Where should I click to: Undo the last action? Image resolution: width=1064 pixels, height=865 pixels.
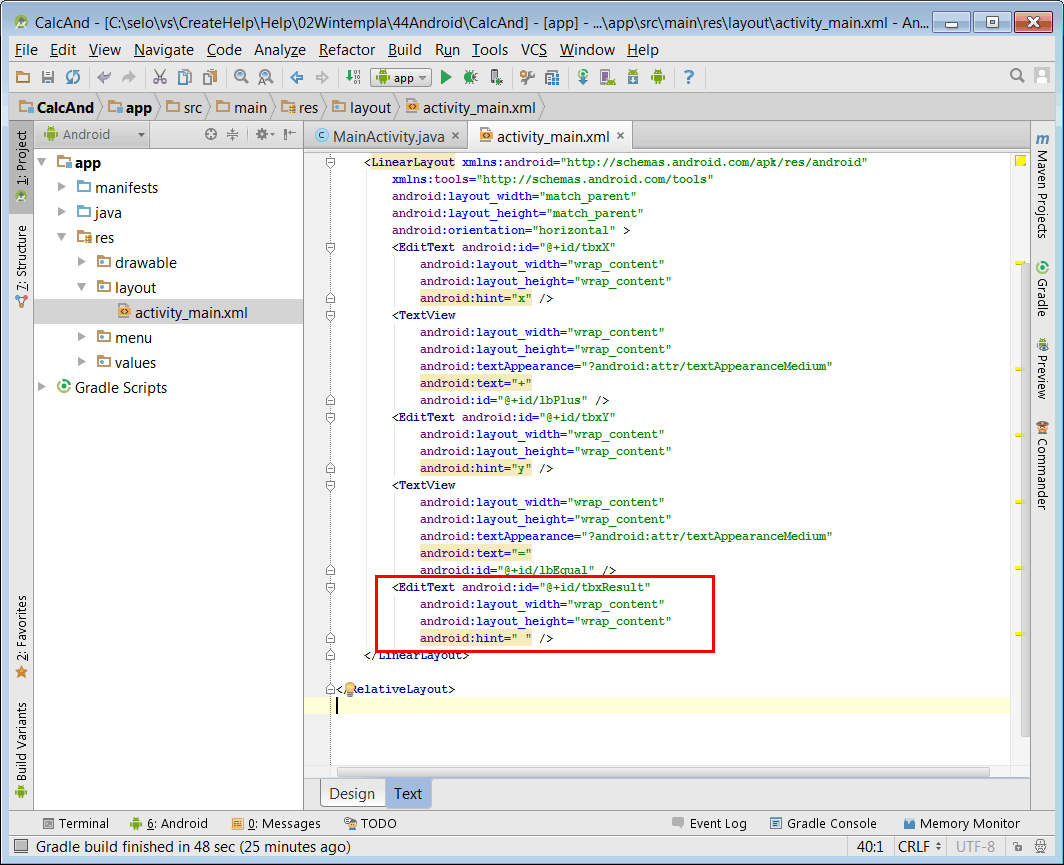tap(104, 77)
